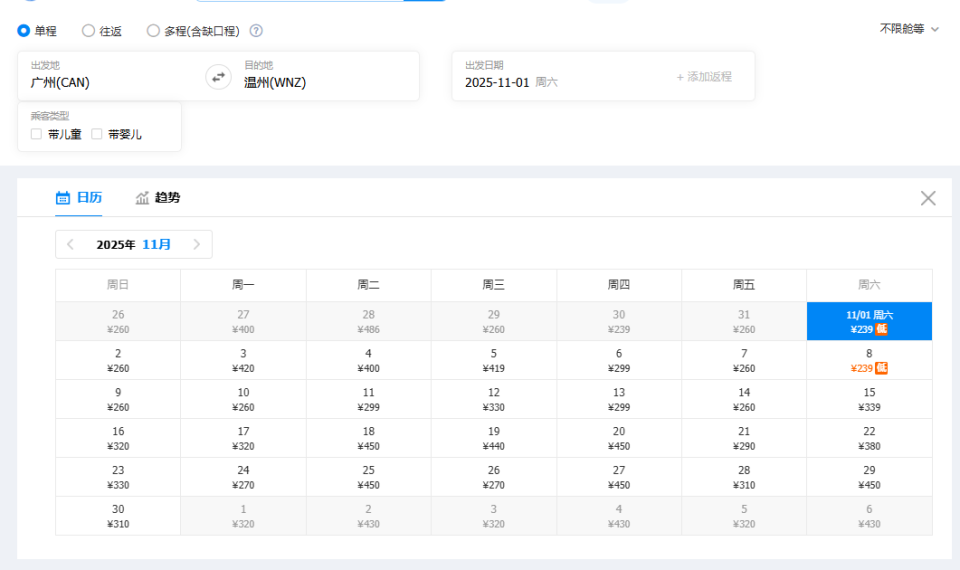This screenshot has width=960, height=570.
Task: Pick greyed December 2 priced ¥430
Action: click(x=369, y=516)
